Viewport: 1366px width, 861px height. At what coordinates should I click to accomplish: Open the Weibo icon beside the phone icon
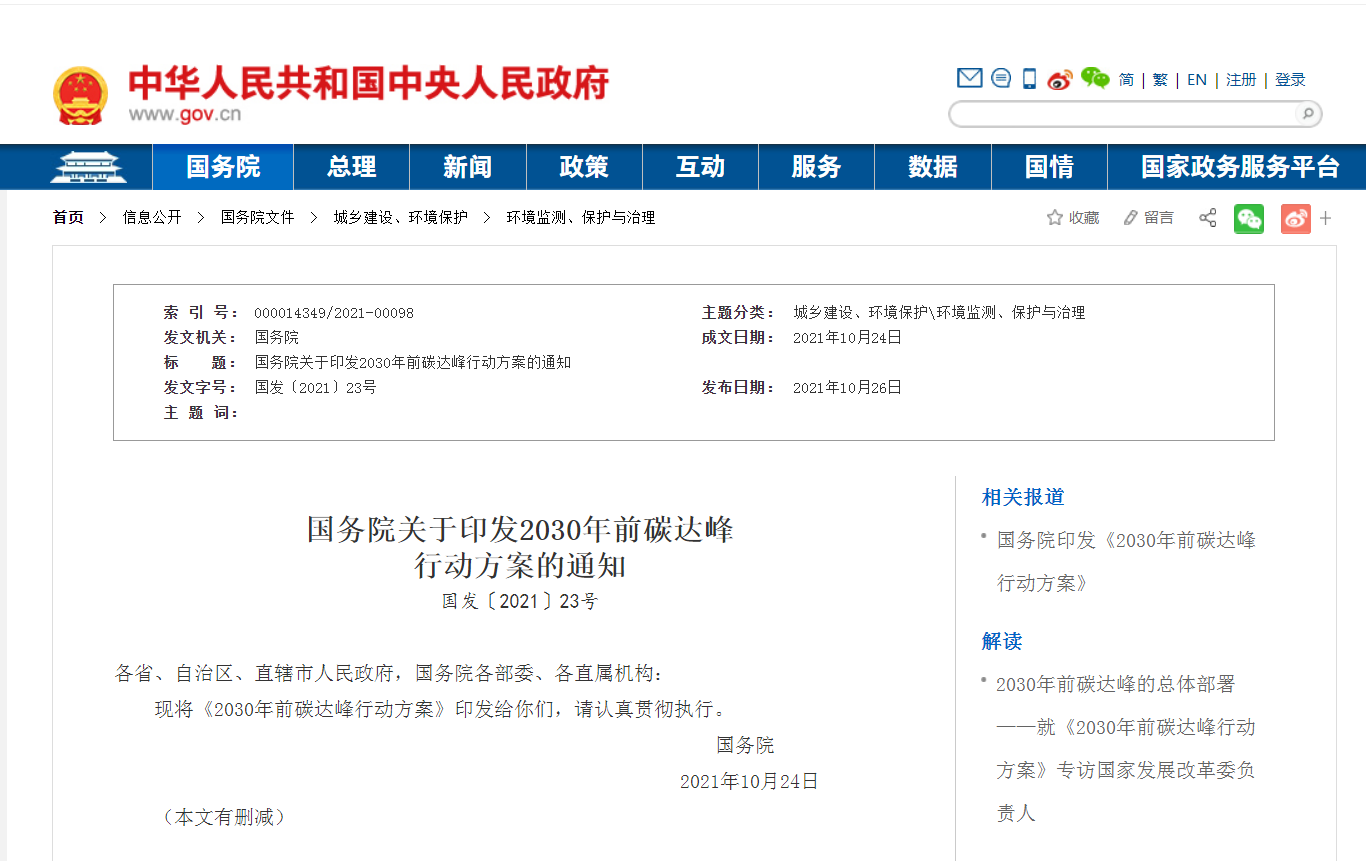click(1059, 80)
